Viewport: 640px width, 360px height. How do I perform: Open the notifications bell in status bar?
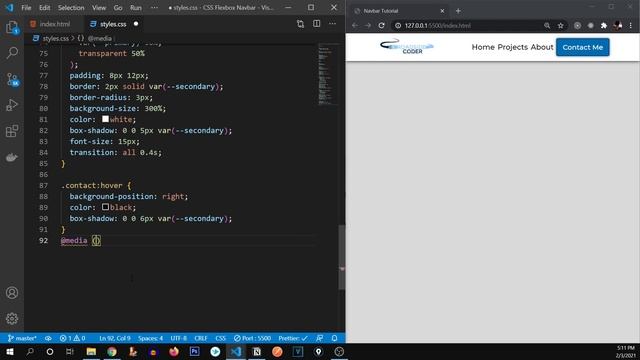click(334, 338)
